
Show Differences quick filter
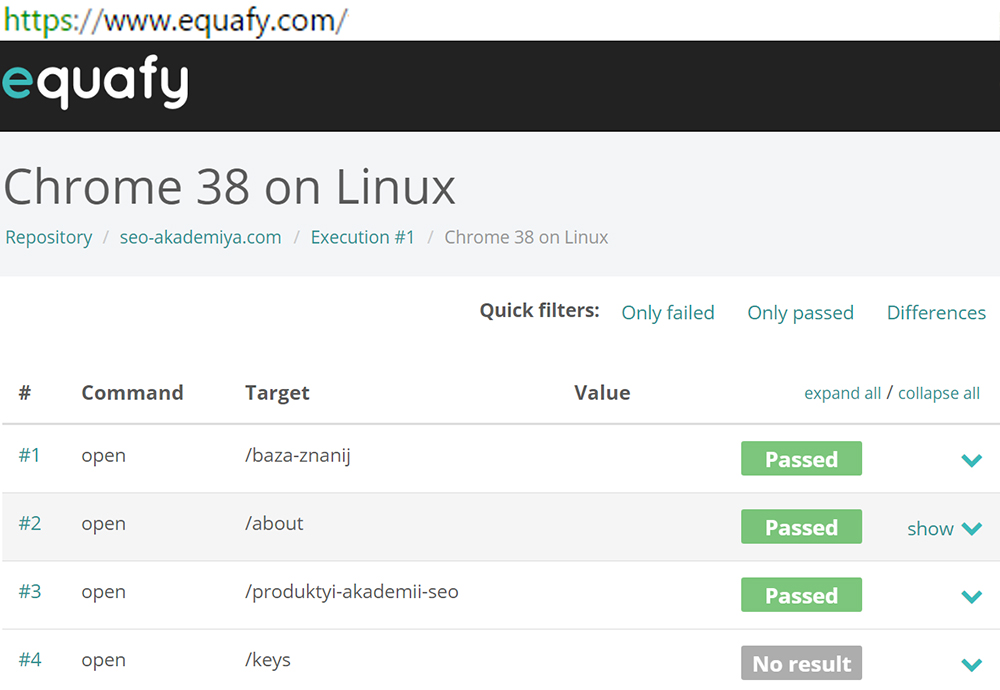(x=936, y=313)
